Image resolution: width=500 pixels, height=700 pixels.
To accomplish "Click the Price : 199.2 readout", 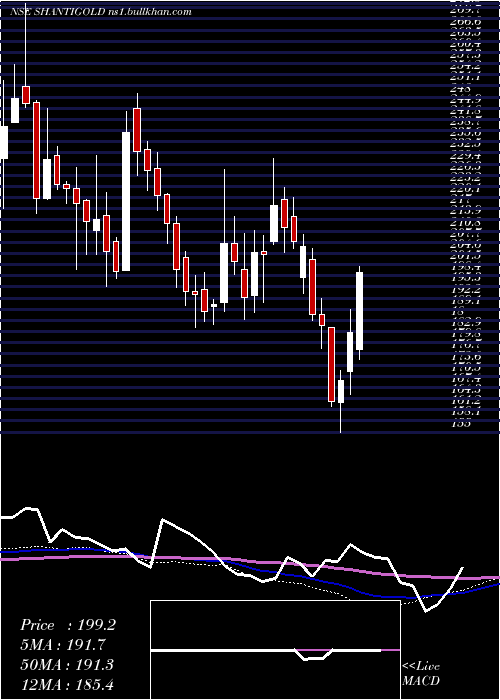I will pyautogui.click(x=68, y=625).
